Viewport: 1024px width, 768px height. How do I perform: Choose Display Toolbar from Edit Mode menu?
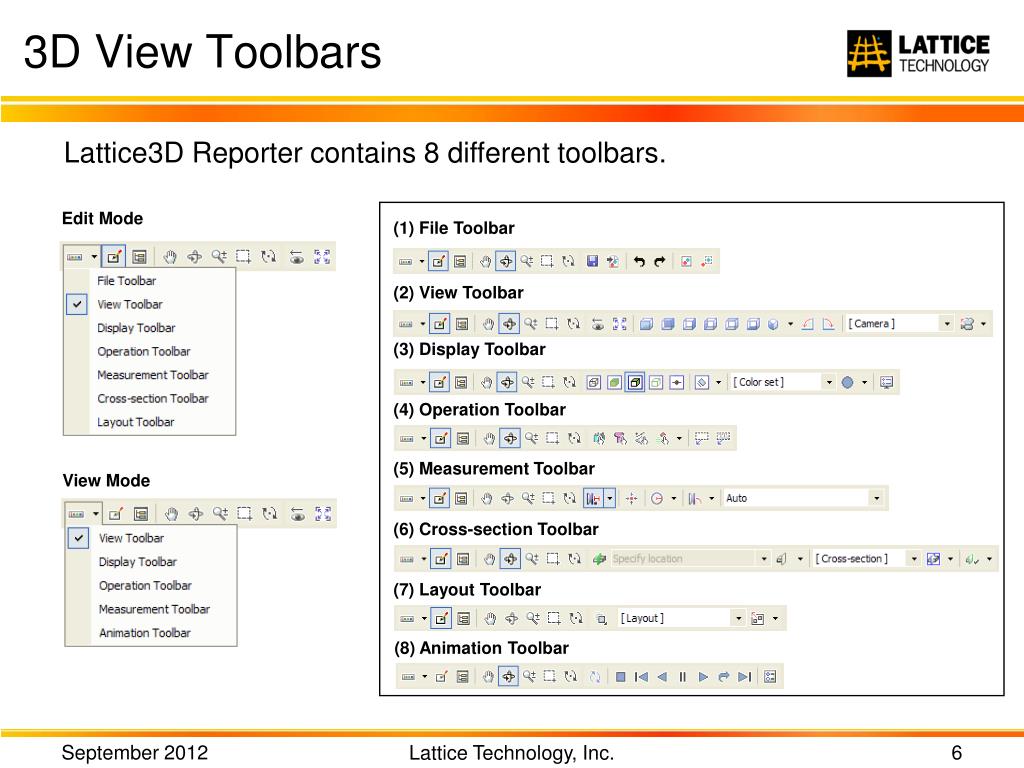click(x=150, y=328)
